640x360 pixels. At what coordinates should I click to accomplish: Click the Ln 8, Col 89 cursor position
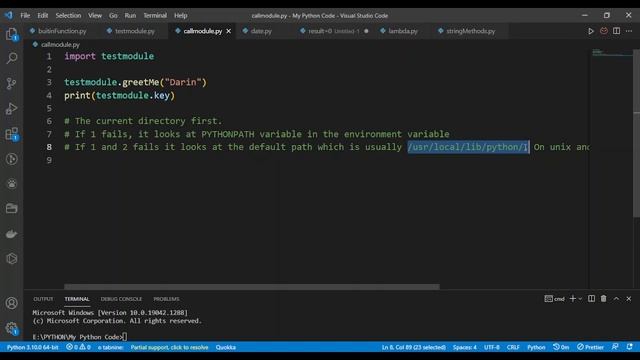pos(413,347)
